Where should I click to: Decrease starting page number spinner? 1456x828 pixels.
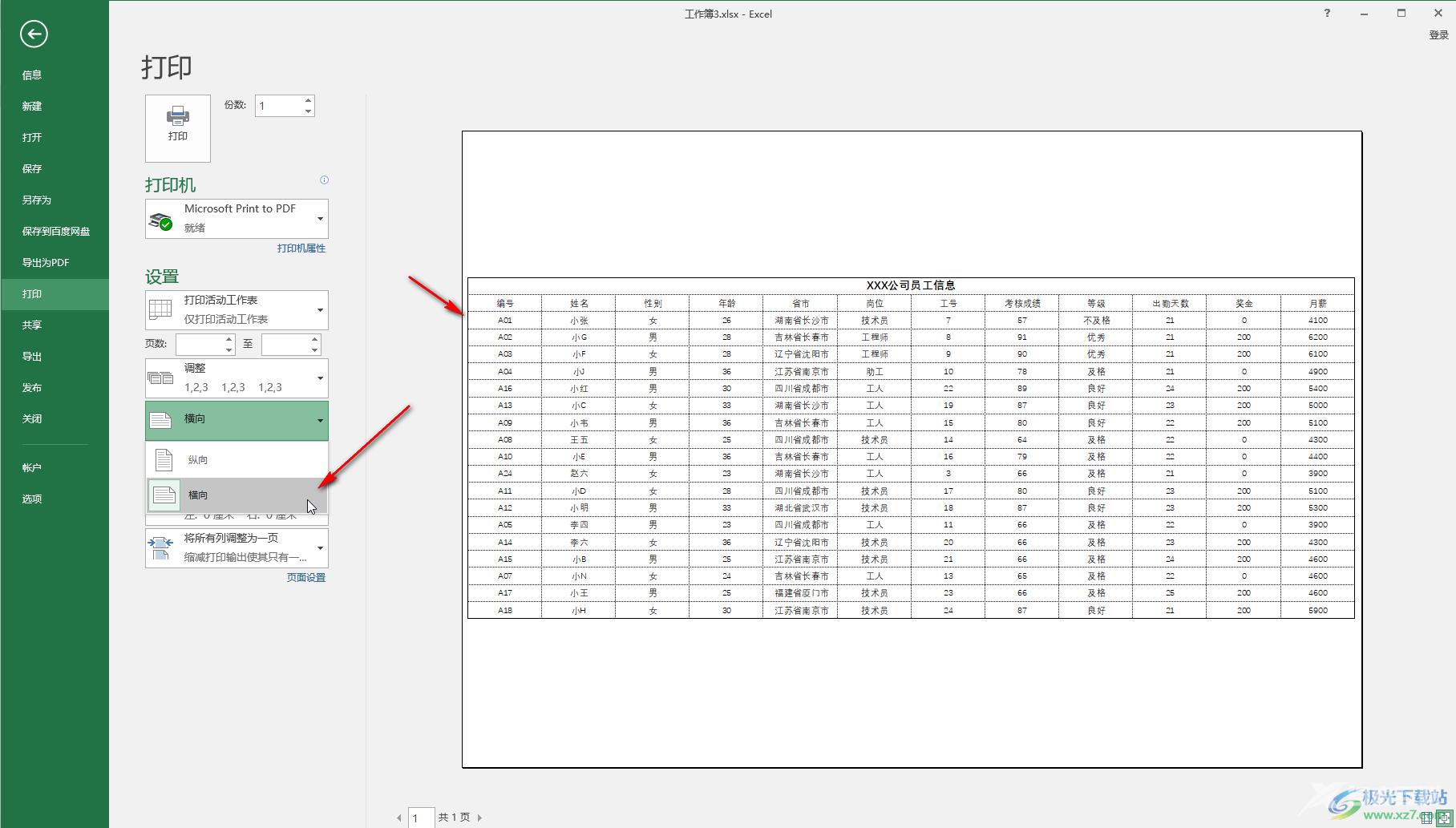pos(229,349)
